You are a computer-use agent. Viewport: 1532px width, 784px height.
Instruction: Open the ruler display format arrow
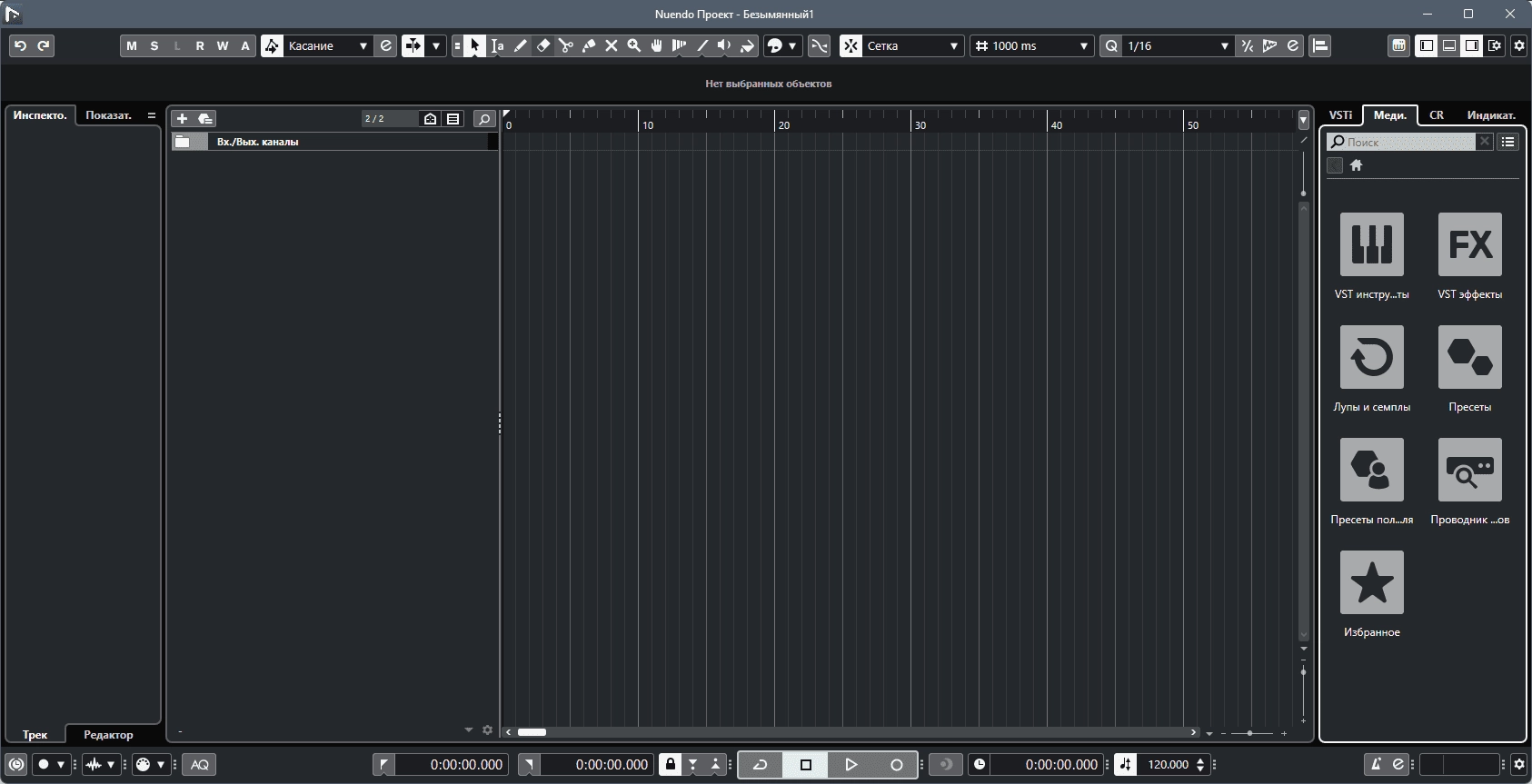click(x=1303, y=119)
